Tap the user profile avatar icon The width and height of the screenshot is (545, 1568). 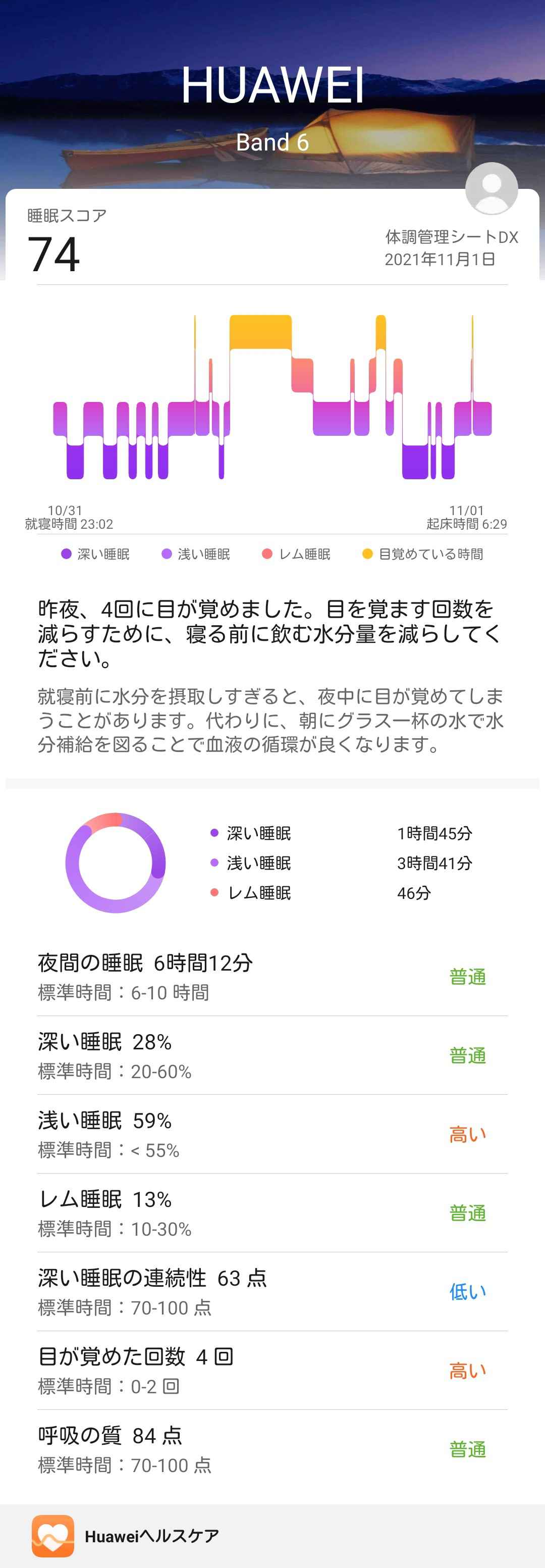492,189
